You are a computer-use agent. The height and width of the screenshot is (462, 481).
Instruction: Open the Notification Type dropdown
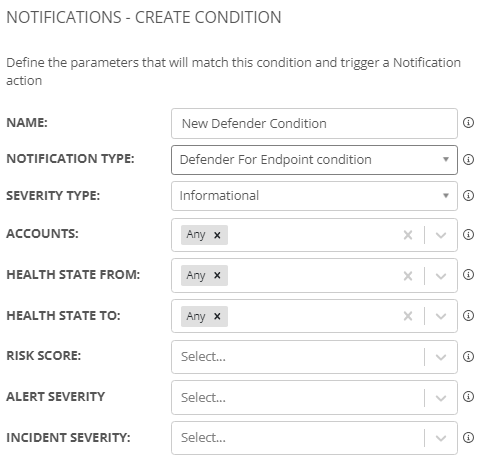(314, 160)
